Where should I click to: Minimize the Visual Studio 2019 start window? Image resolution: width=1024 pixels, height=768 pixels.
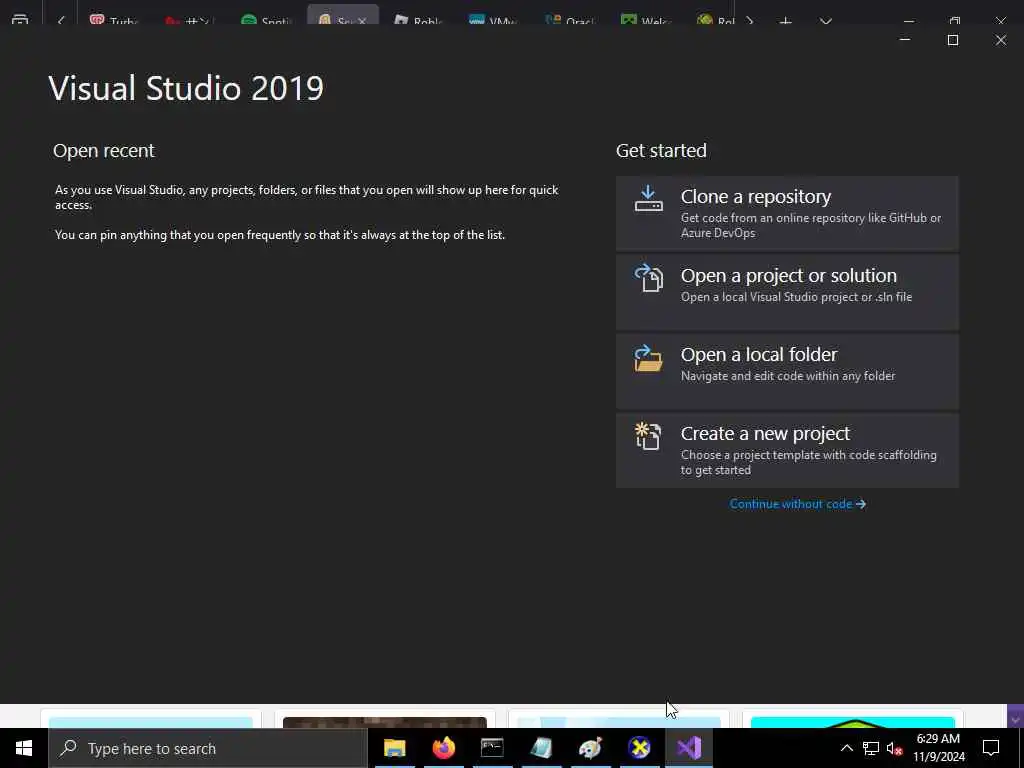click(904, 40)
